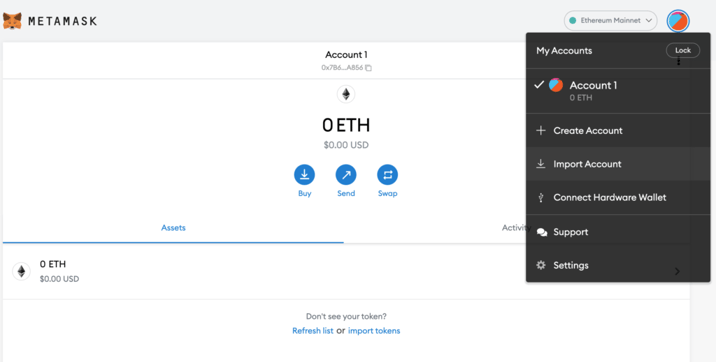716x362 pixels.
Task: Click the Send arrow icon
Action: tap(346, 175)
